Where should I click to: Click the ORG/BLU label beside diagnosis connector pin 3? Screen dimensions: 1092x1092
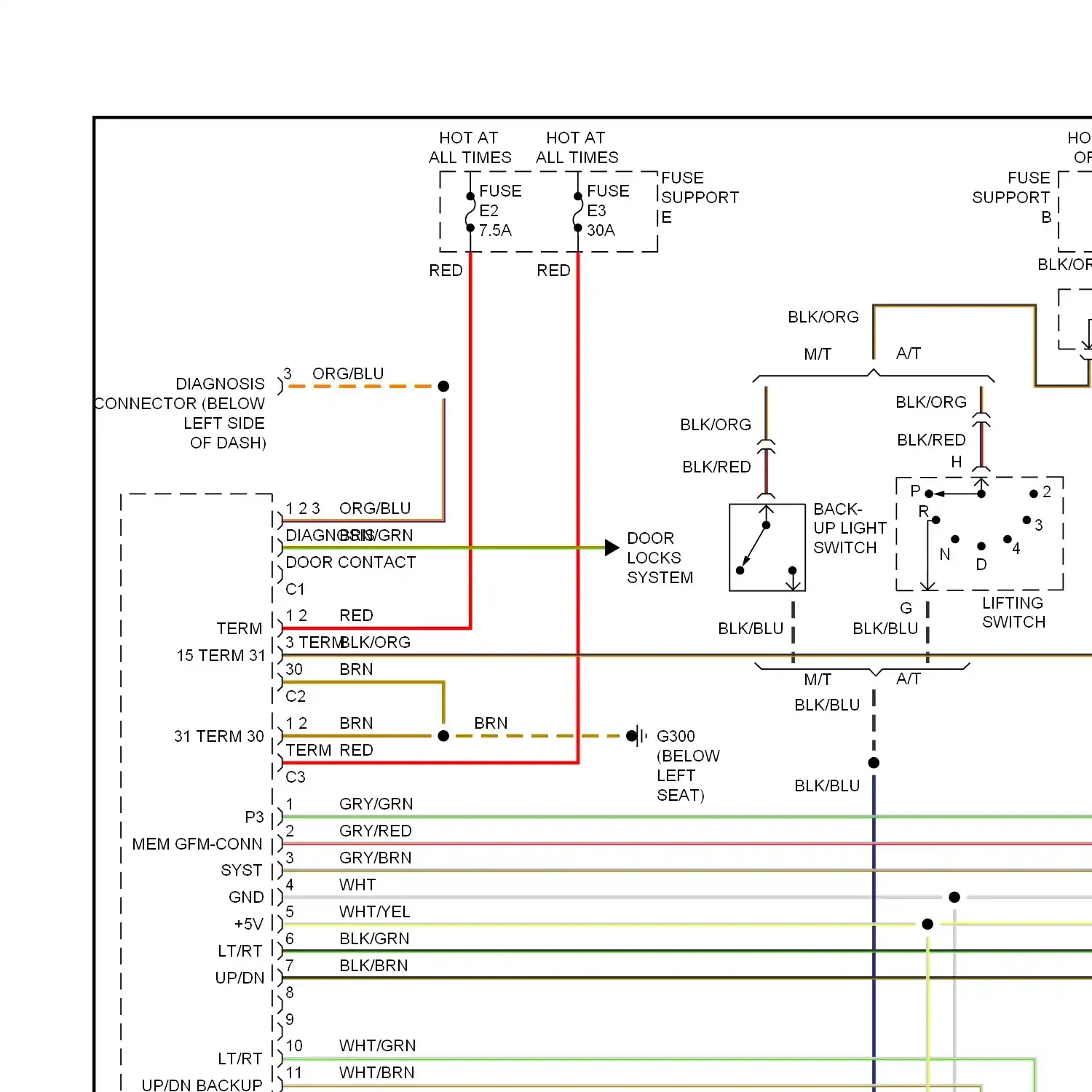[348, 373]
